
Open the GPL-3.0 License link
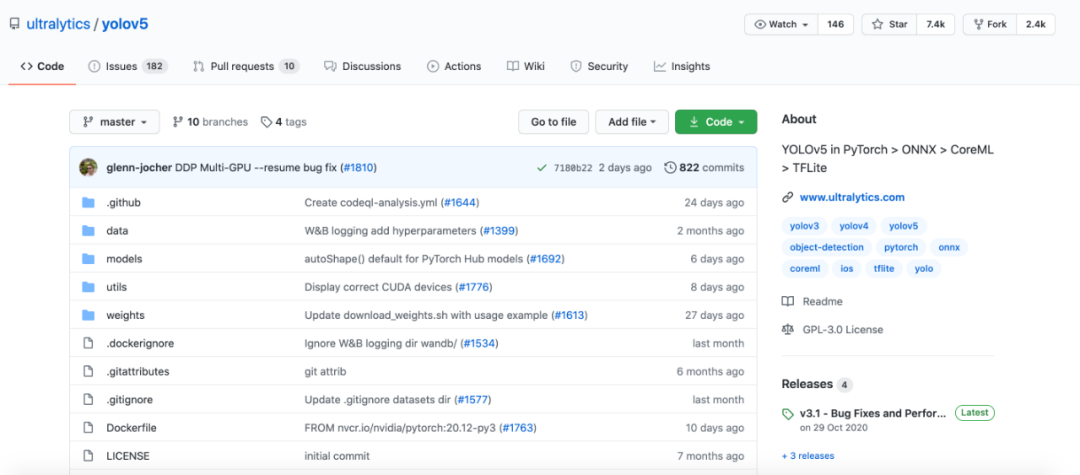[x=842, y=330]
